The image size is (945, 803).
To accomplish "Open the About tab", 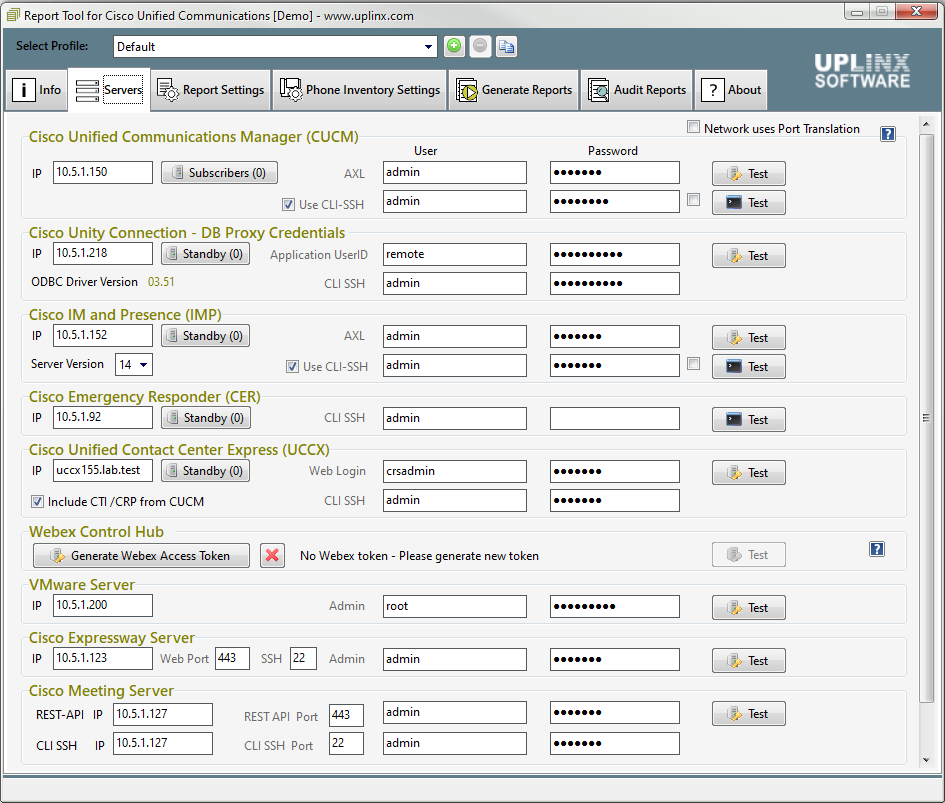I will [x=731, y=90].
